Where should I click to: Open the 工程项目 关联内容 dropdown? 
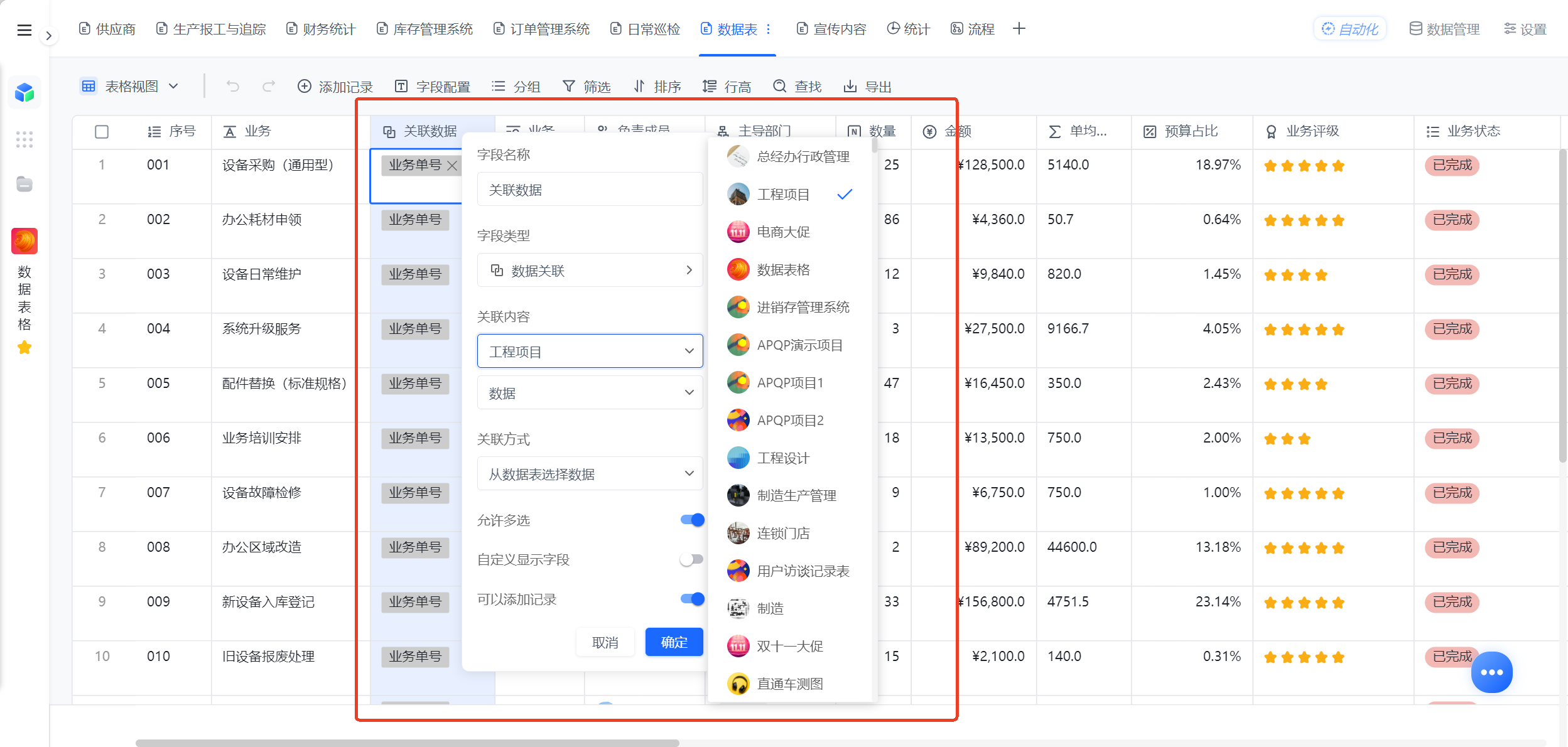tap(590, 351)
